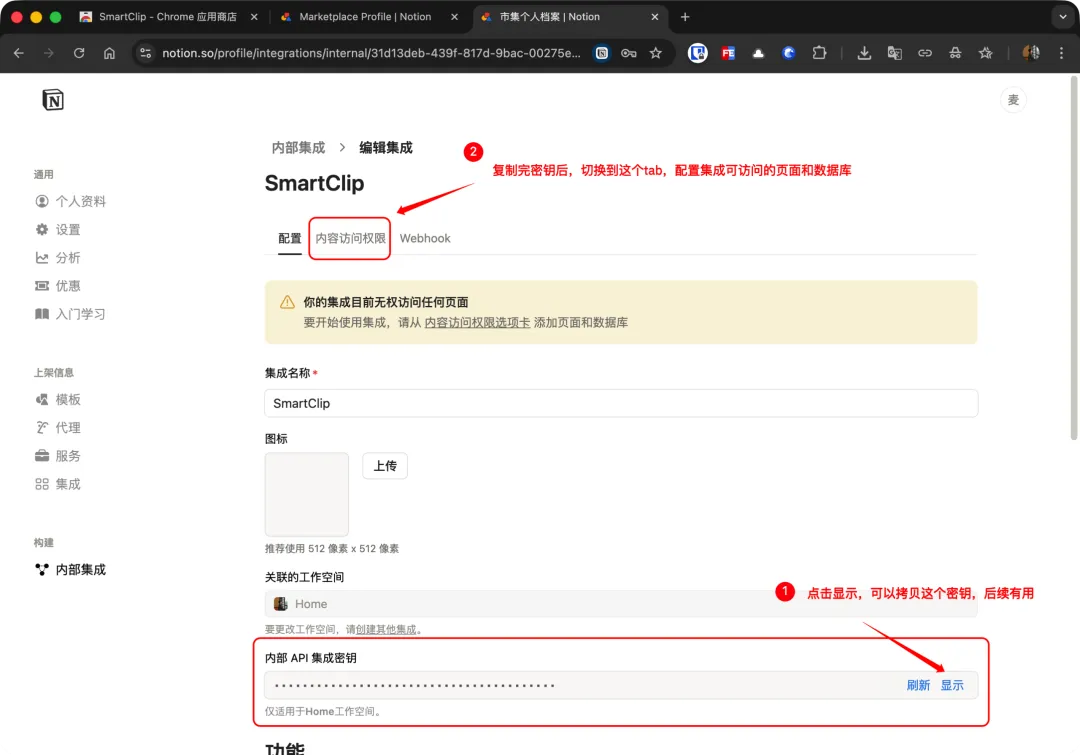Open the 个人资料 profile icon

coord(42,201)
